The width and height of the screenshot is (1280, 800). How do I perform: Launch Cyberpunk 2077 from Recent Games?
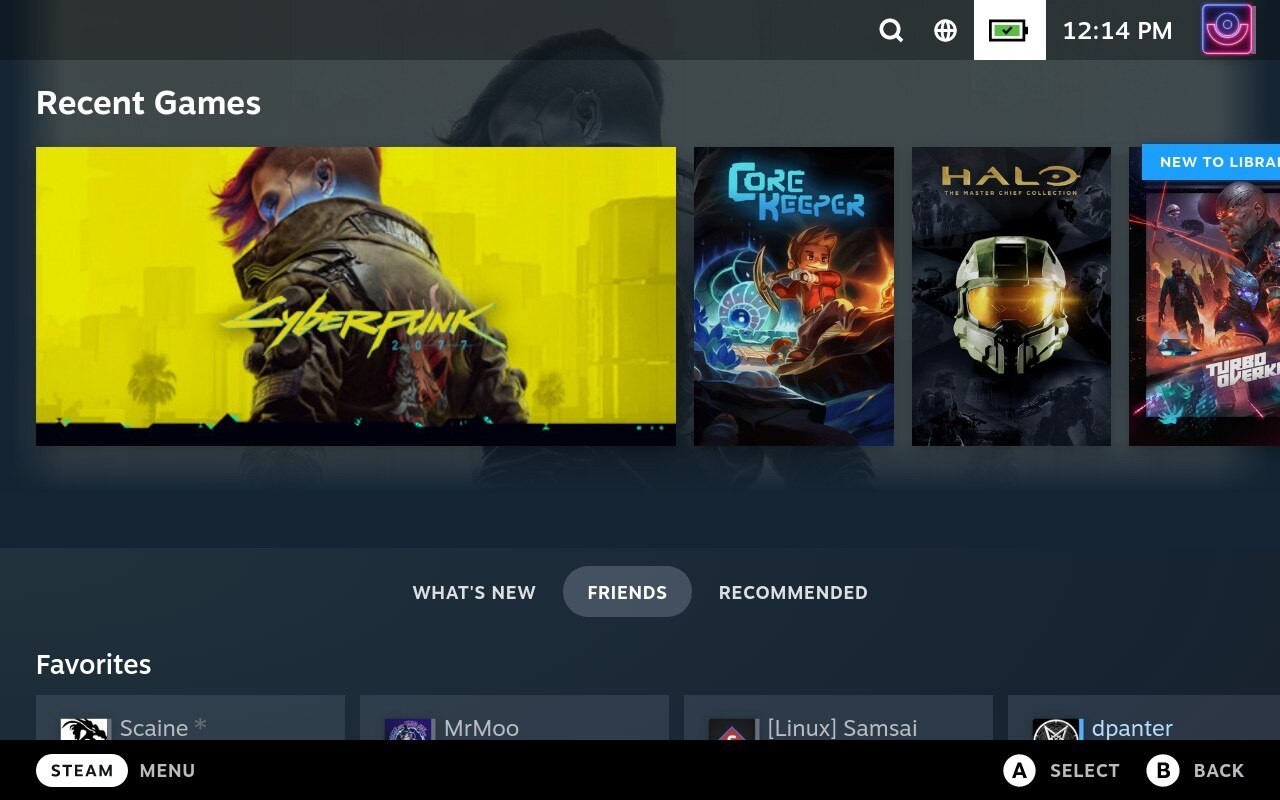click(x=356, y=296)
